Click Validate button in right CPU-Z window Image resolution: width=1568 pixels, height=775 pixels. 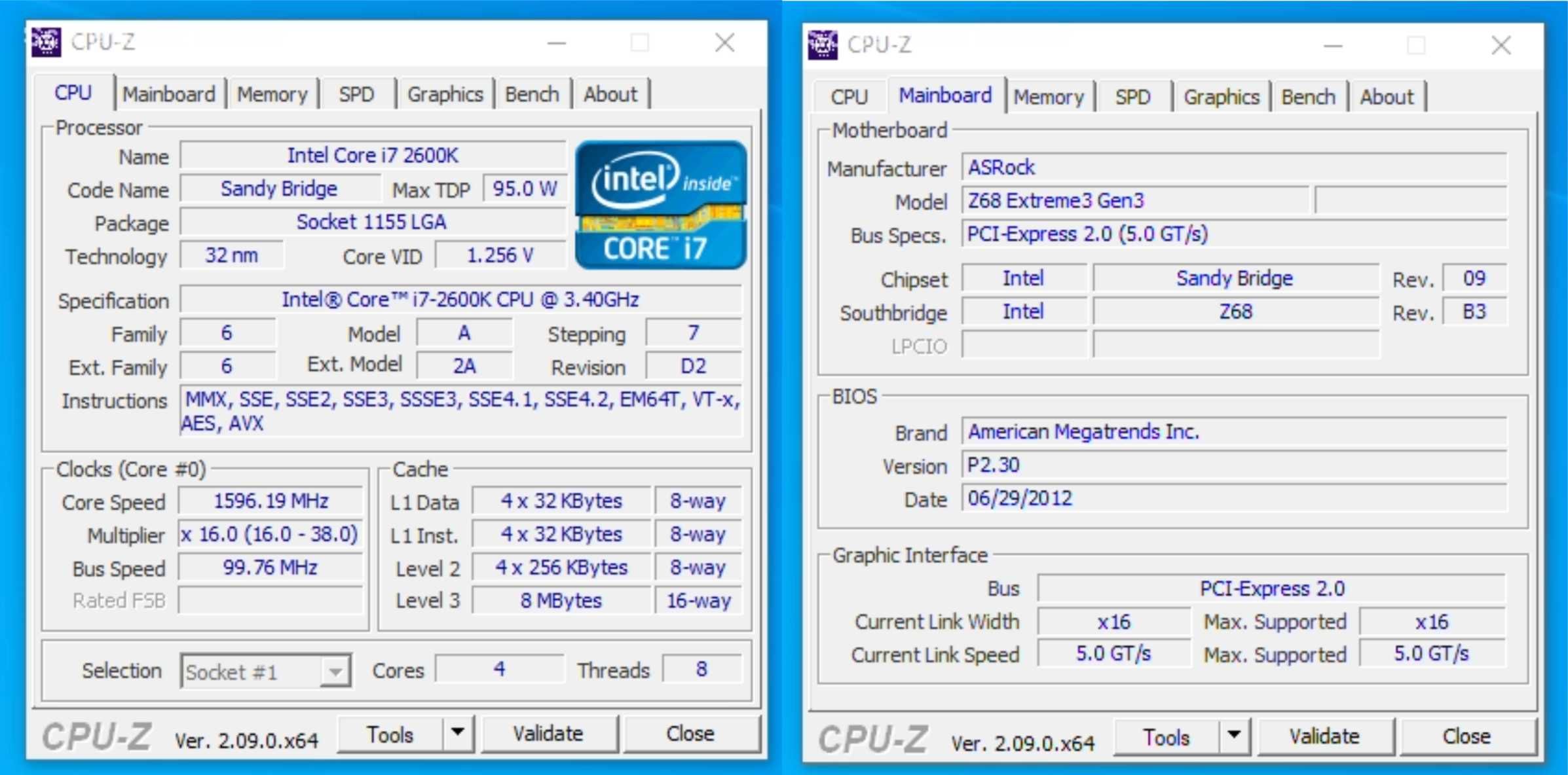tap(1325, 738)
